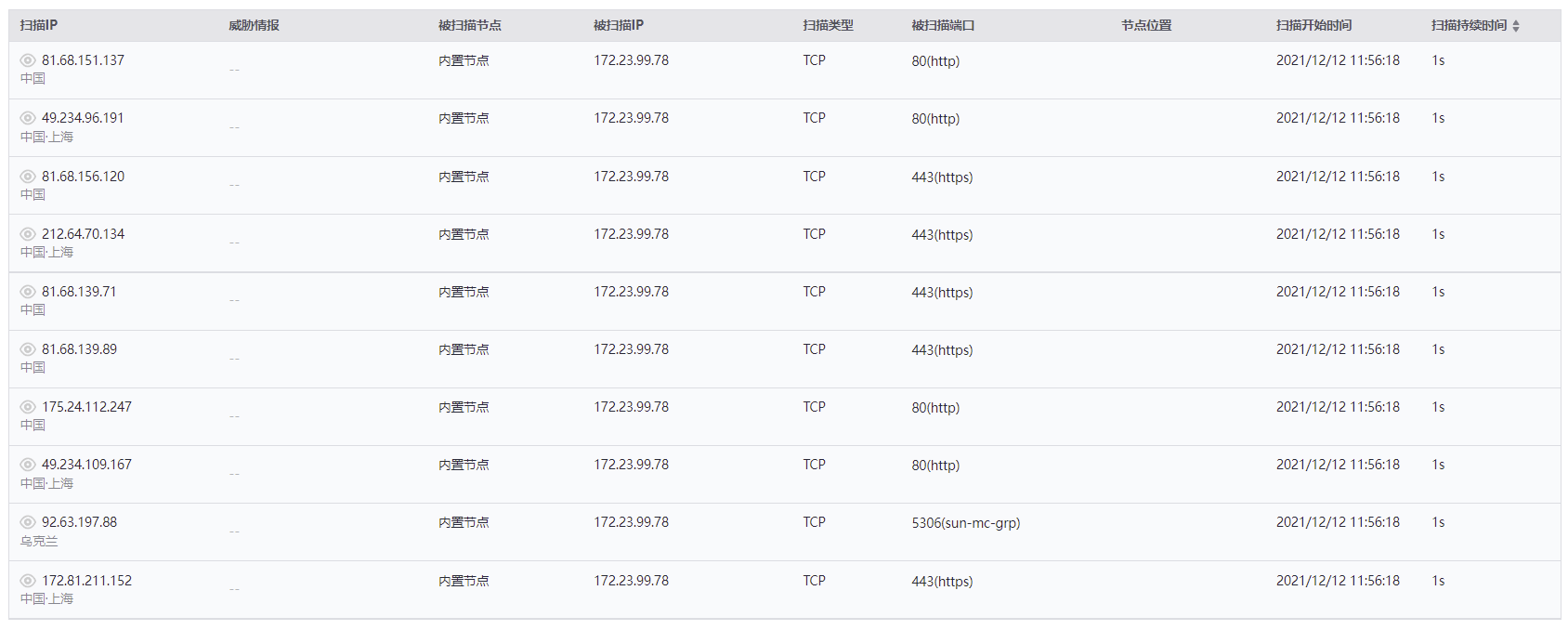Select the 威胁情报 column header
This screenshot has height=630, width=1568.
[254, 26]
